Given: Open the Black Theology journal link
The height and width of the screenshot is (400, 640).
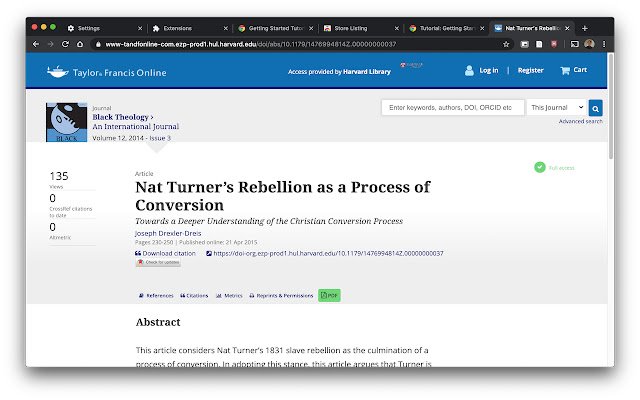Looking at the screenshot, I should 123,117.
